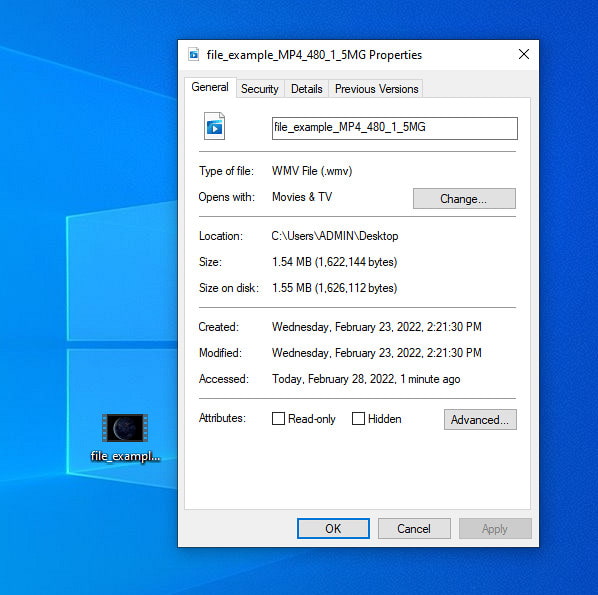The height and width of the screenshot is (595, 598).
Task: Open the Previous Versions tab
Action: tap(376, 89)
